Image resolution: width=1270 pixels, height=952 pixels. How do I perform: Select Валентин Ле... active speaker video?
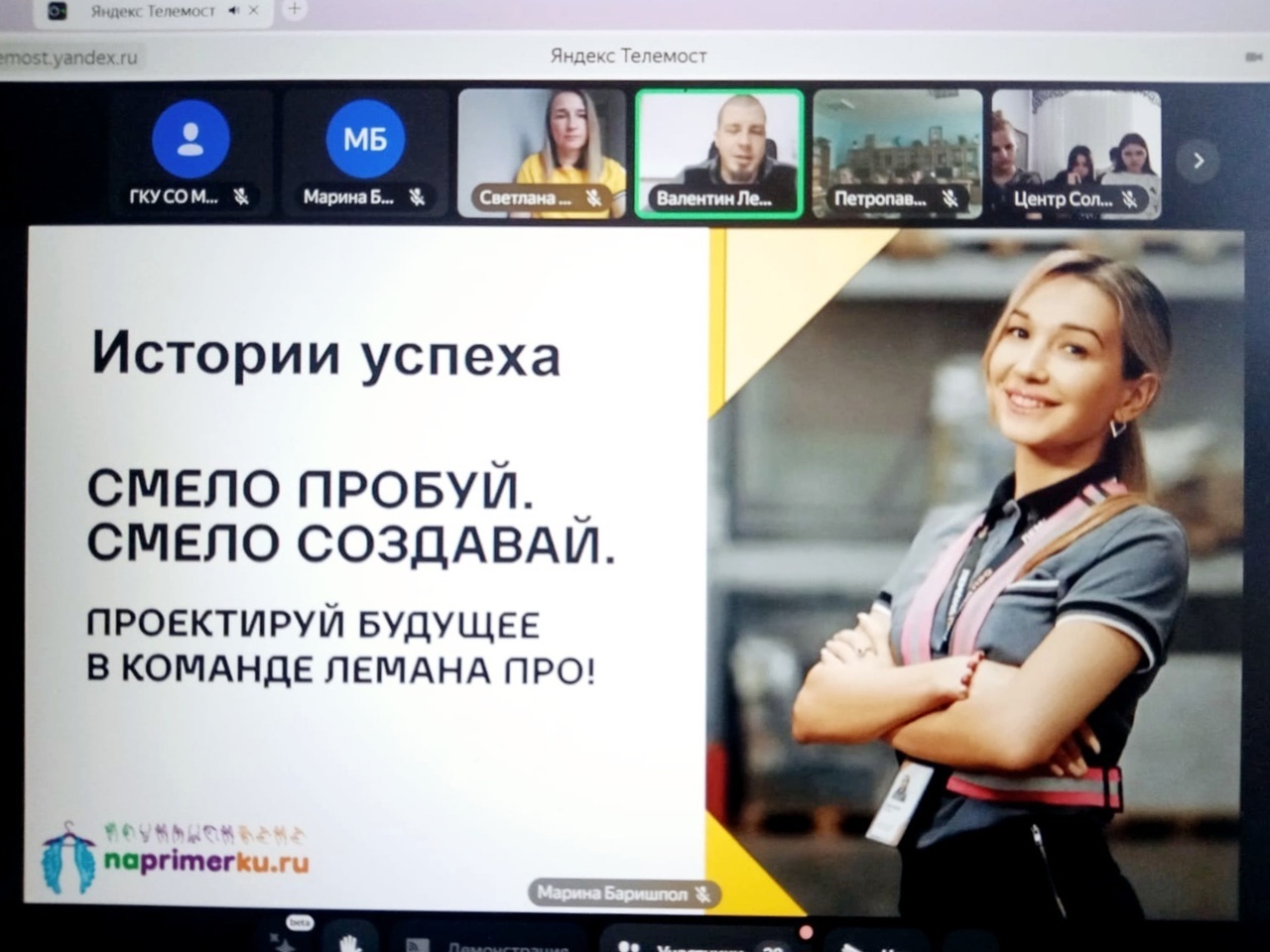pos(719,154)
